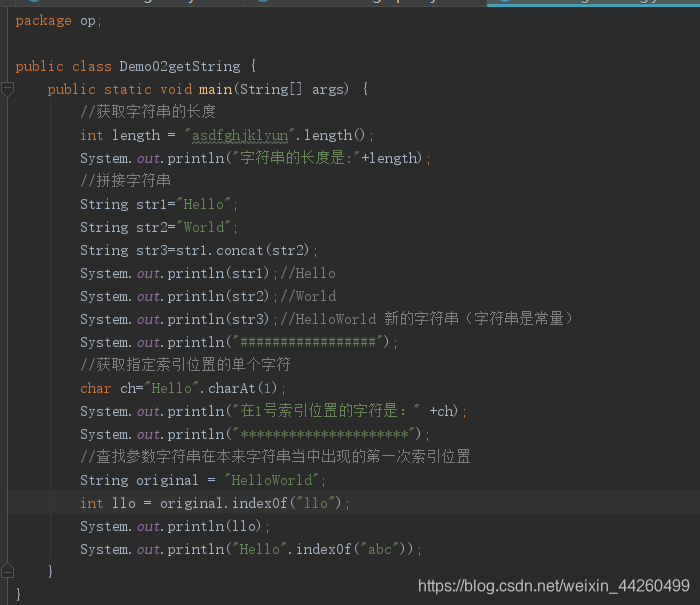The height and width of the screenshot is (605, 700).
Task: Click the indexOf("llo") call
Action: click(x=287, y=504)
